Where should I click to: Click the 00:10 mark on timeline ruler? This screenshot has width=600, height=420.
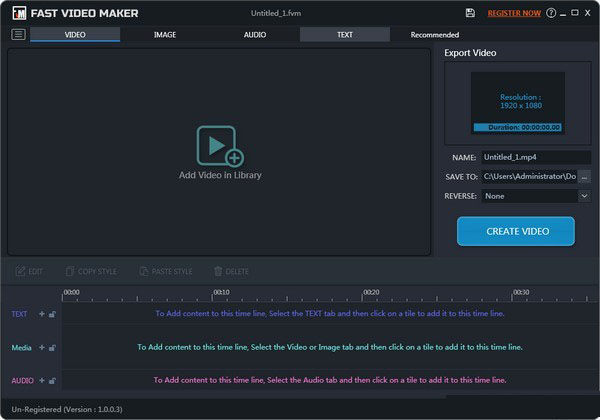pyautogui.click(x=221, y=293)
